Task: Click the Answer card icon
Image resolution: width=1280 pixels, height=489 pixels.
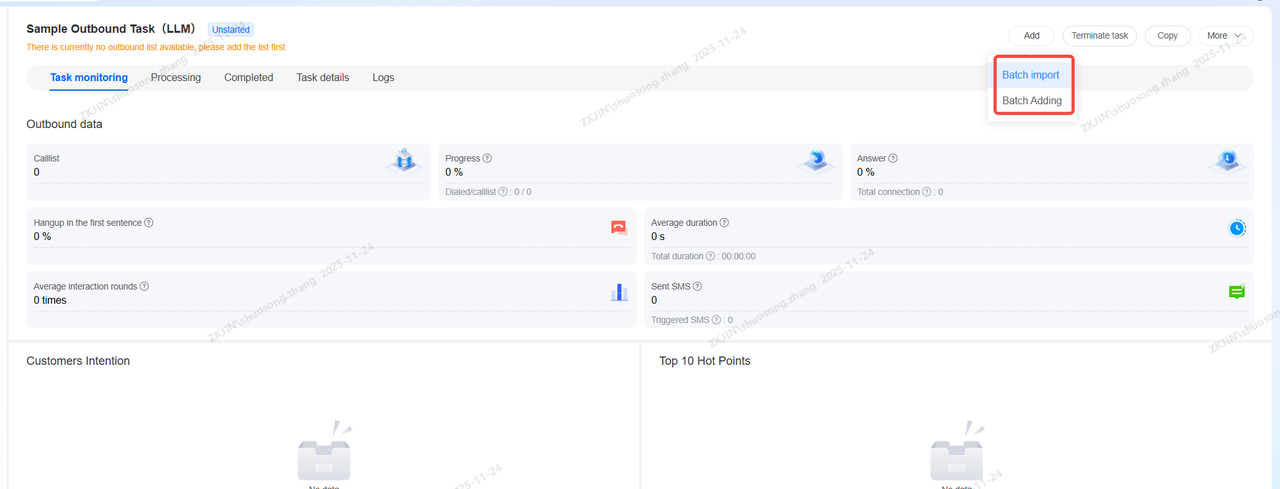Action: pyautogui.click(x=1227, y=161)
